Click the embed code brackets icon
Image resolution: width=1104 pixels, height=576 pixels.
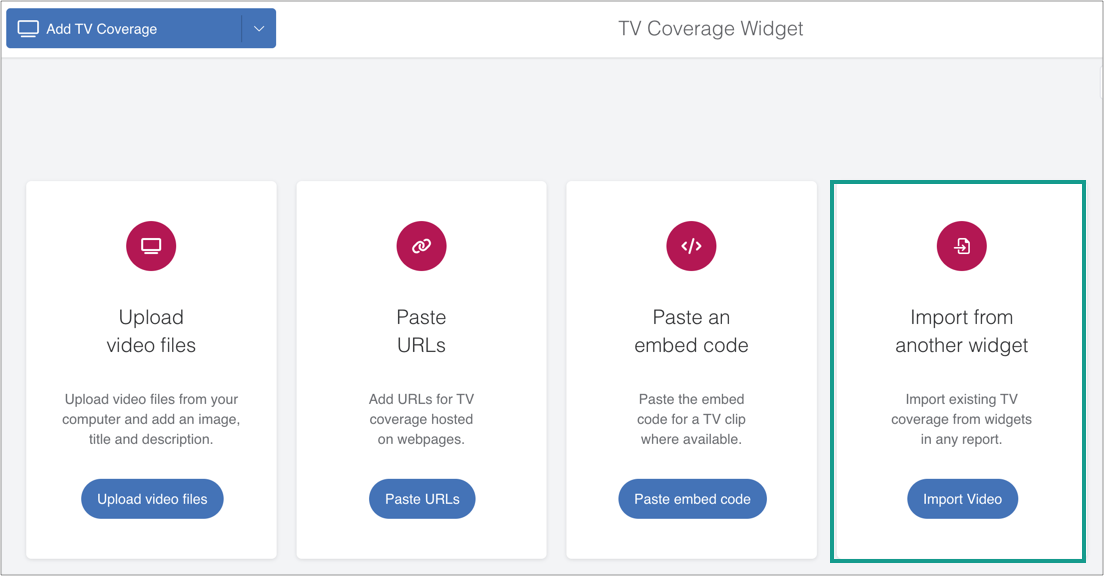tap(691, 246)
